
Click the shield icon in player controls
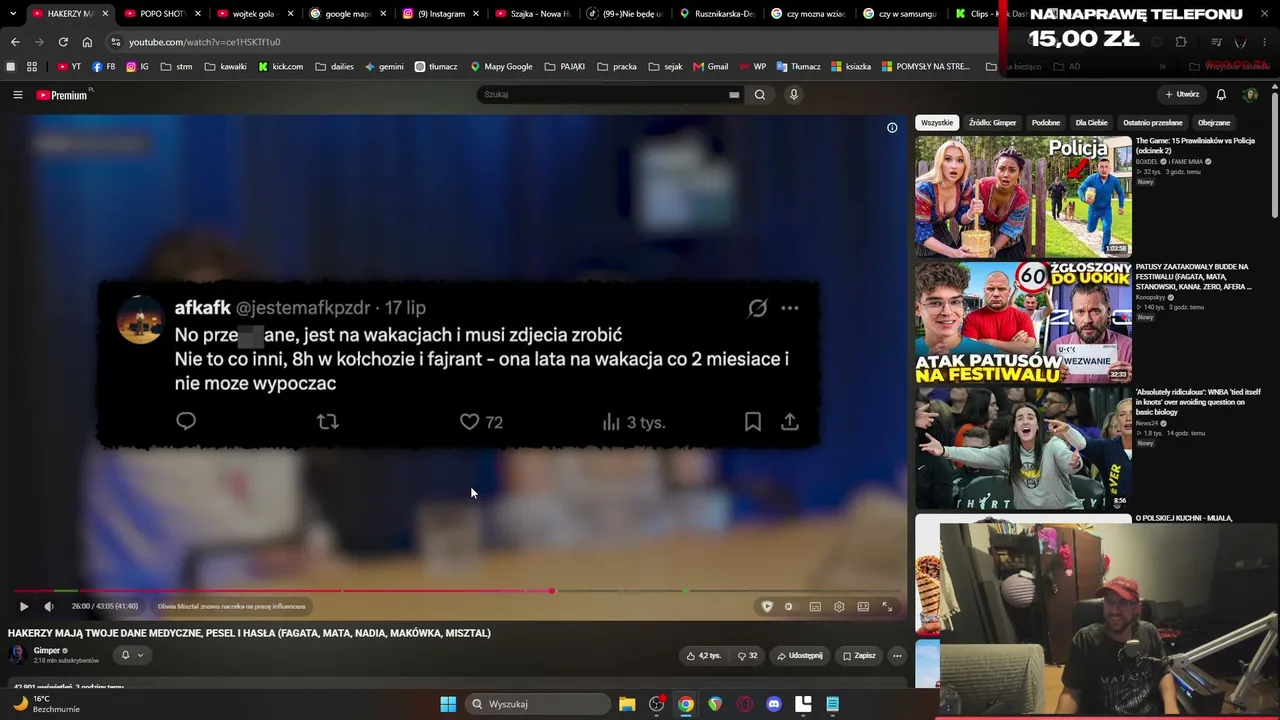click(x=767, y=606)
